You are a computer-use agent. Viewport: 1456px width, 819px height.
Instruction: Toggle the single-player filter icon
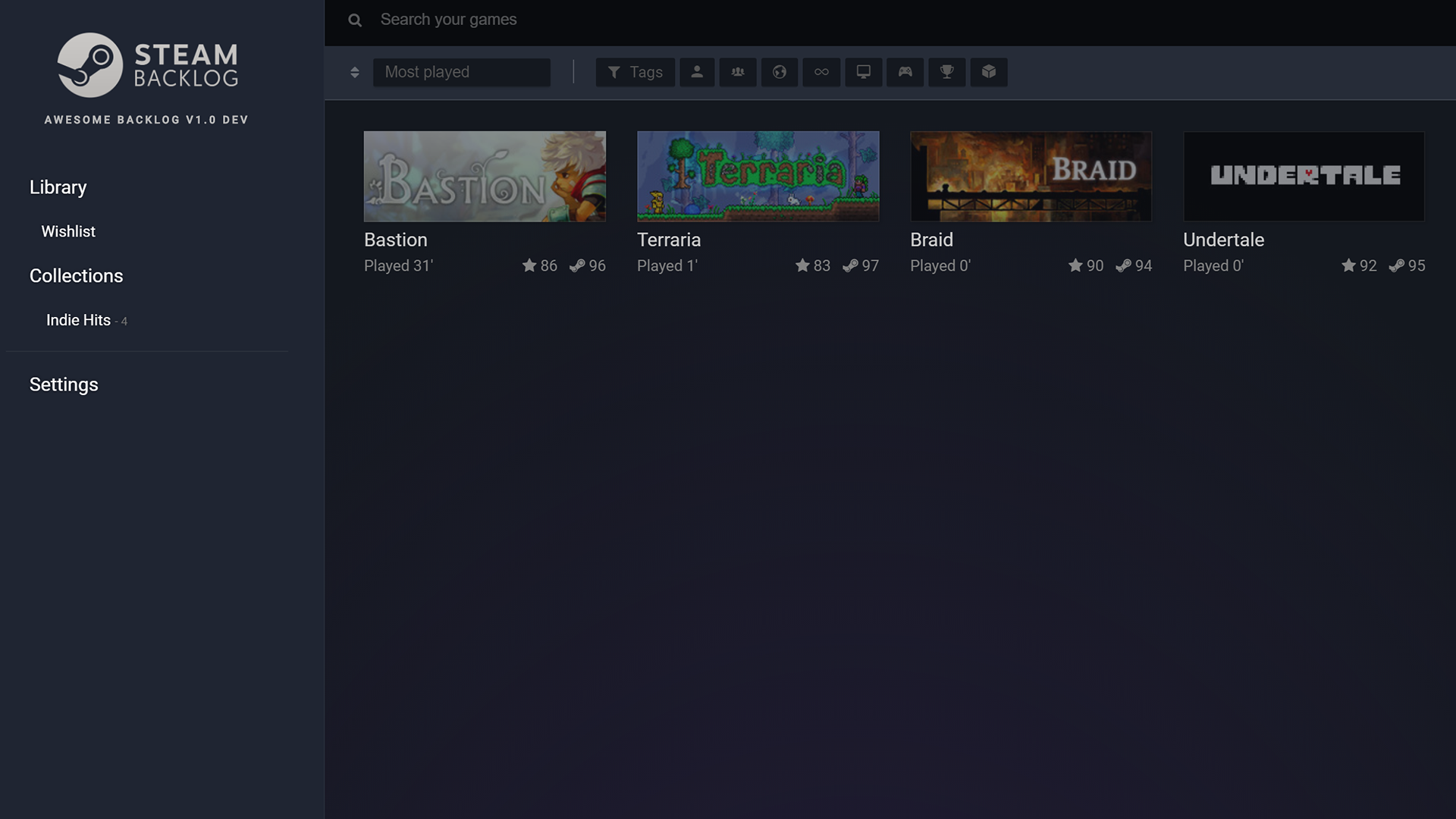coord(696,72)
